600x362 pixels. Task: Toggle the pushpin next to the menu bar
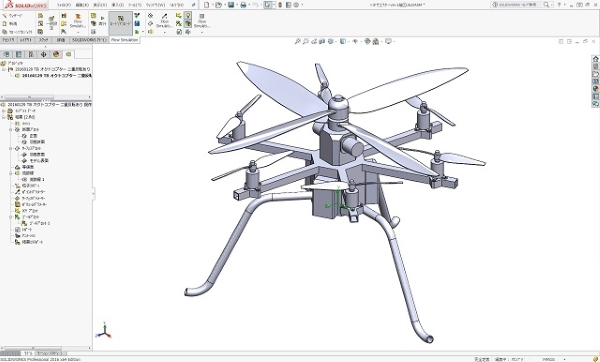(x=194, y=5)
